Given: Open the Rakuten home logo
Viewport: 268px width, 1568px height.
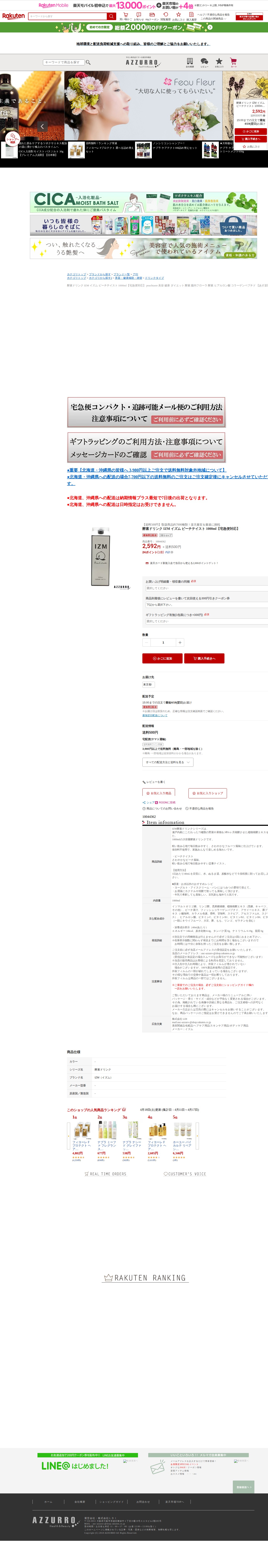Looking at the screenshot, I should coord(13,16).
